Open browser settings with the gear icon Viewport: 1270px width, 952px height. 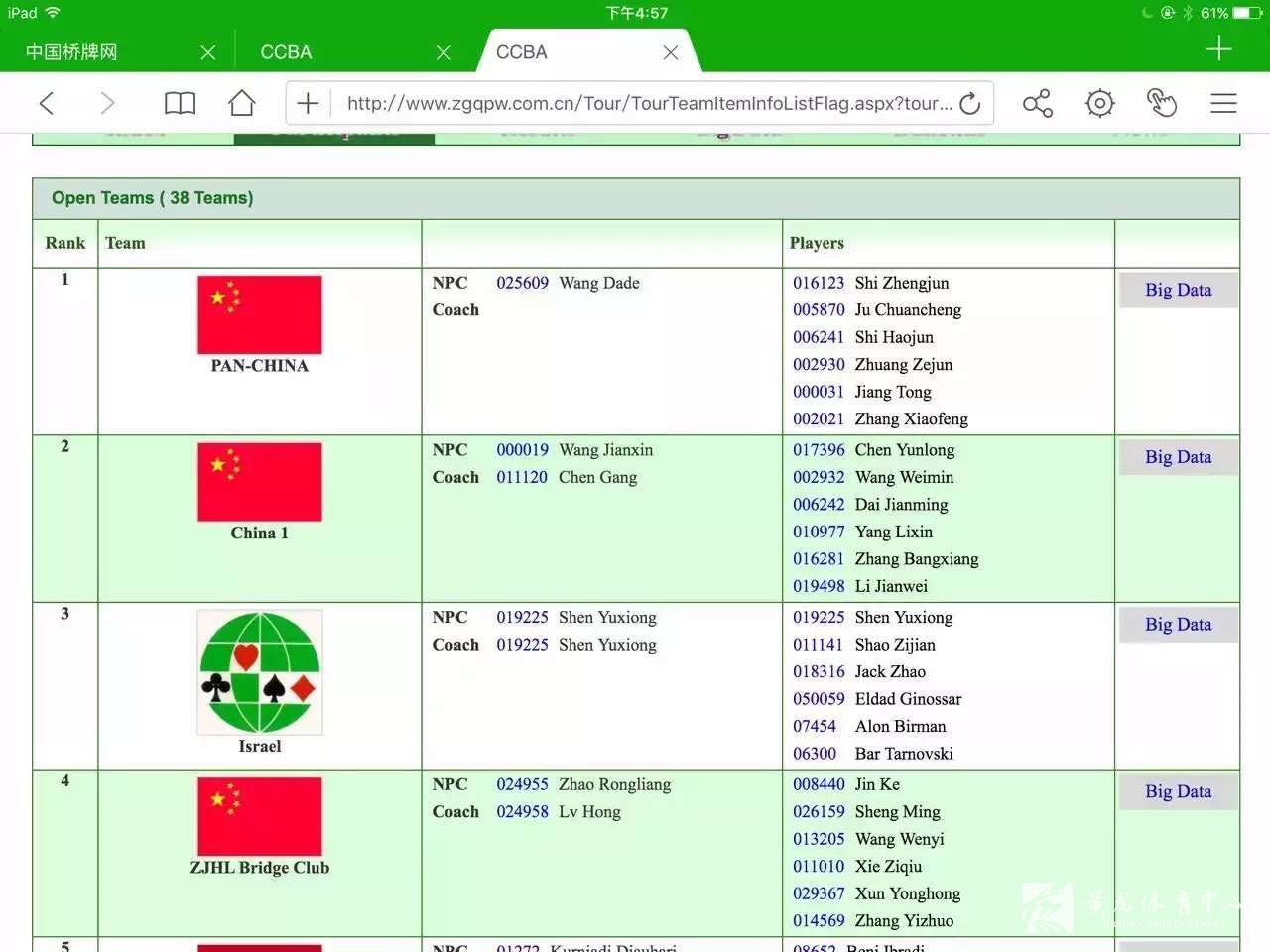pyautogui.click(x=1099, y=102)
